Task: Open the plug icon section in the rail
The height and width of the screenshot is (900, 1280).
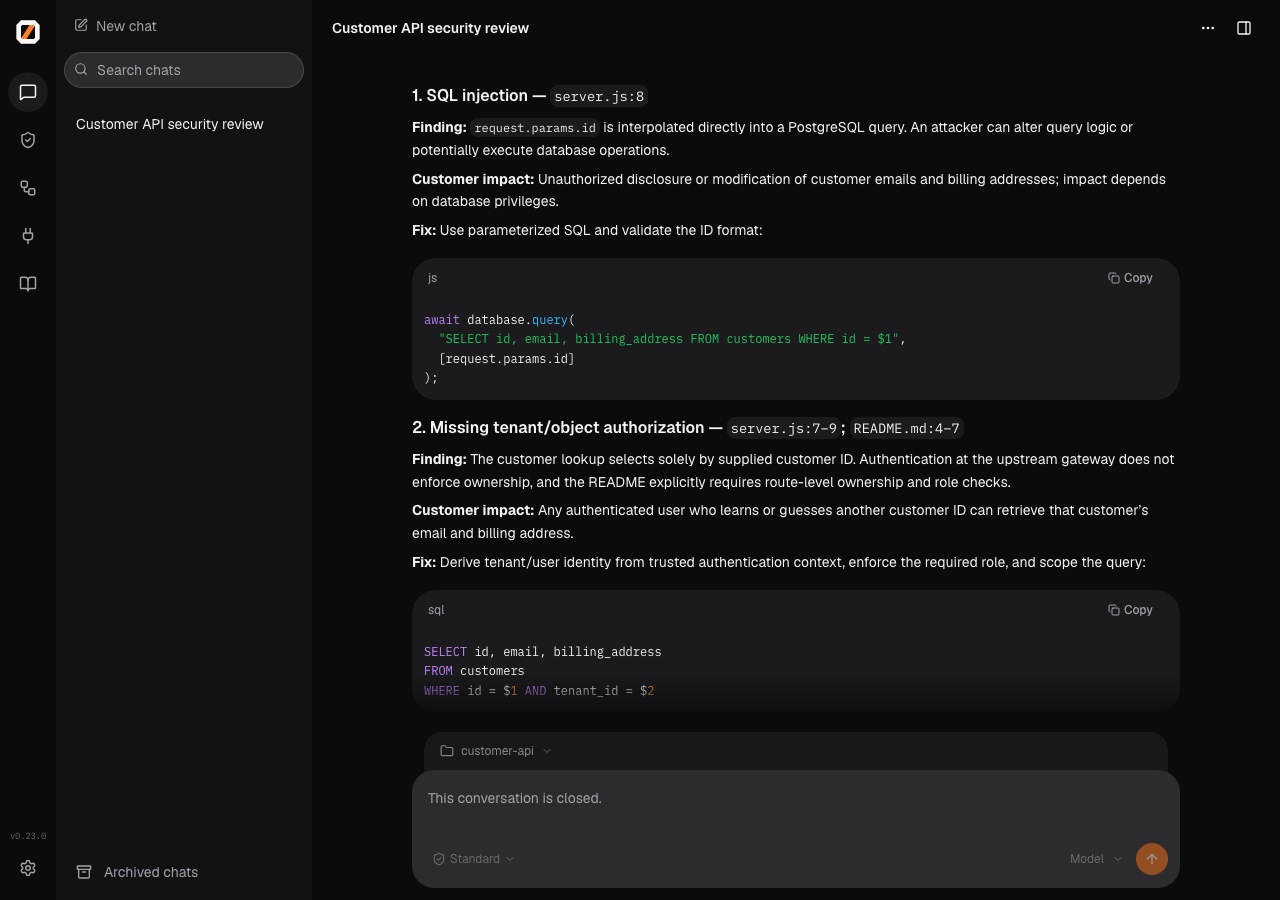Action: tap(28, 236)
